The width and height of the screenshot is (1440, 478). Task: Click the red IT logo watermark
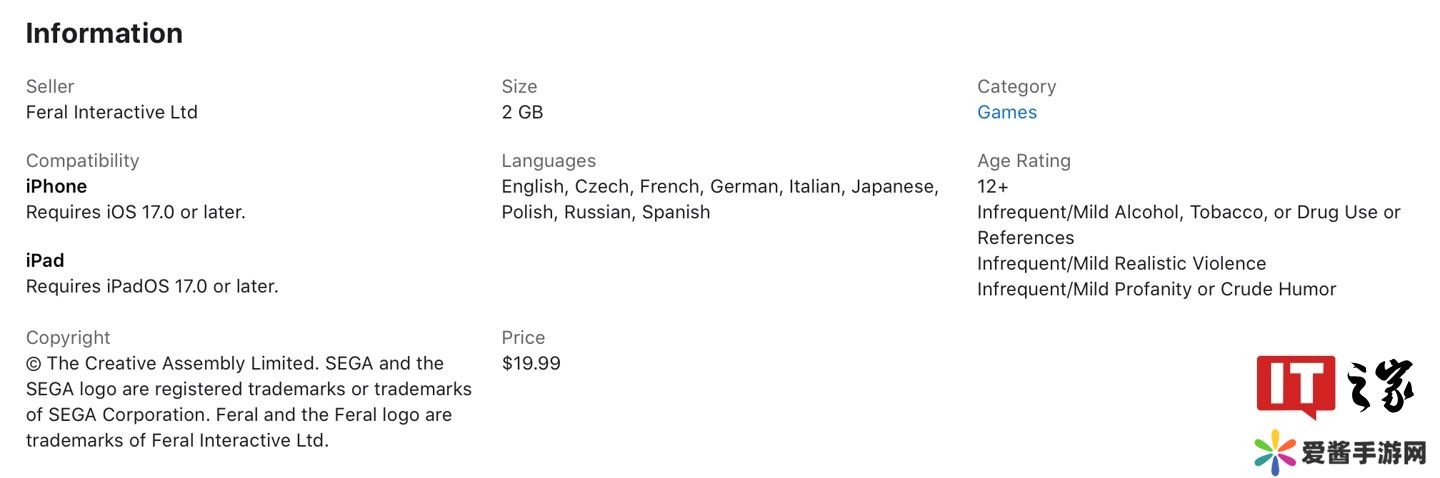[x=1295, y=386]
